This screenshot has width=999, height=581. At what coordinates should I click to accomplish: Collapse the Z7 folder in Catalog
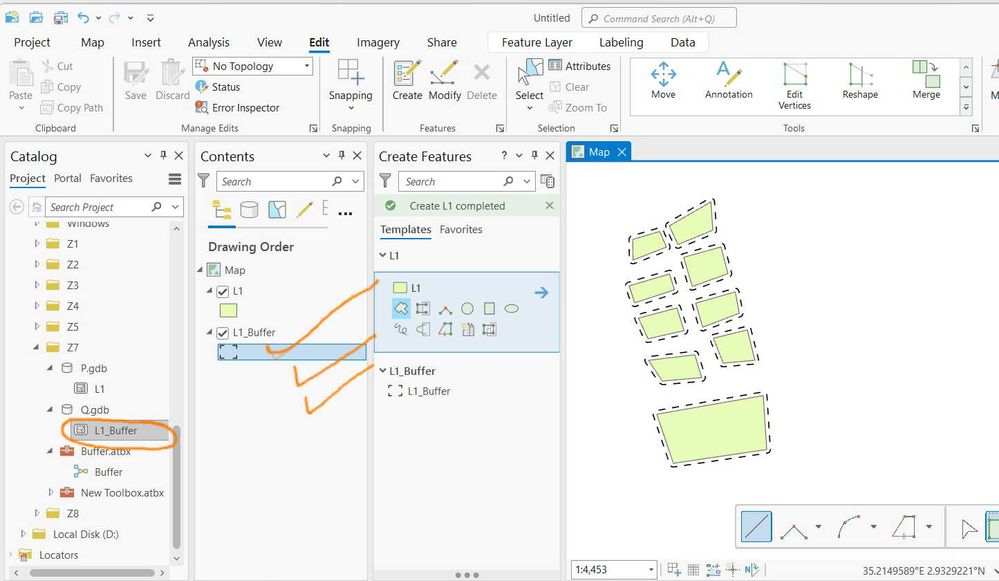point(37,347)
